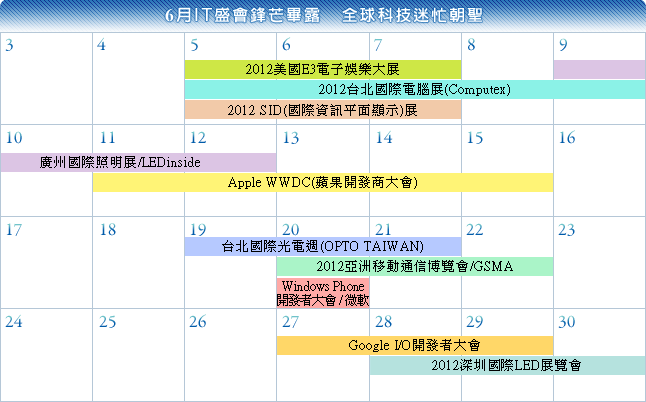The height and width of the screenshot is (402, 646).
Task: Open the 台北國際光電週 (OPTO TAIWAN) event
Action: [322, 246]
